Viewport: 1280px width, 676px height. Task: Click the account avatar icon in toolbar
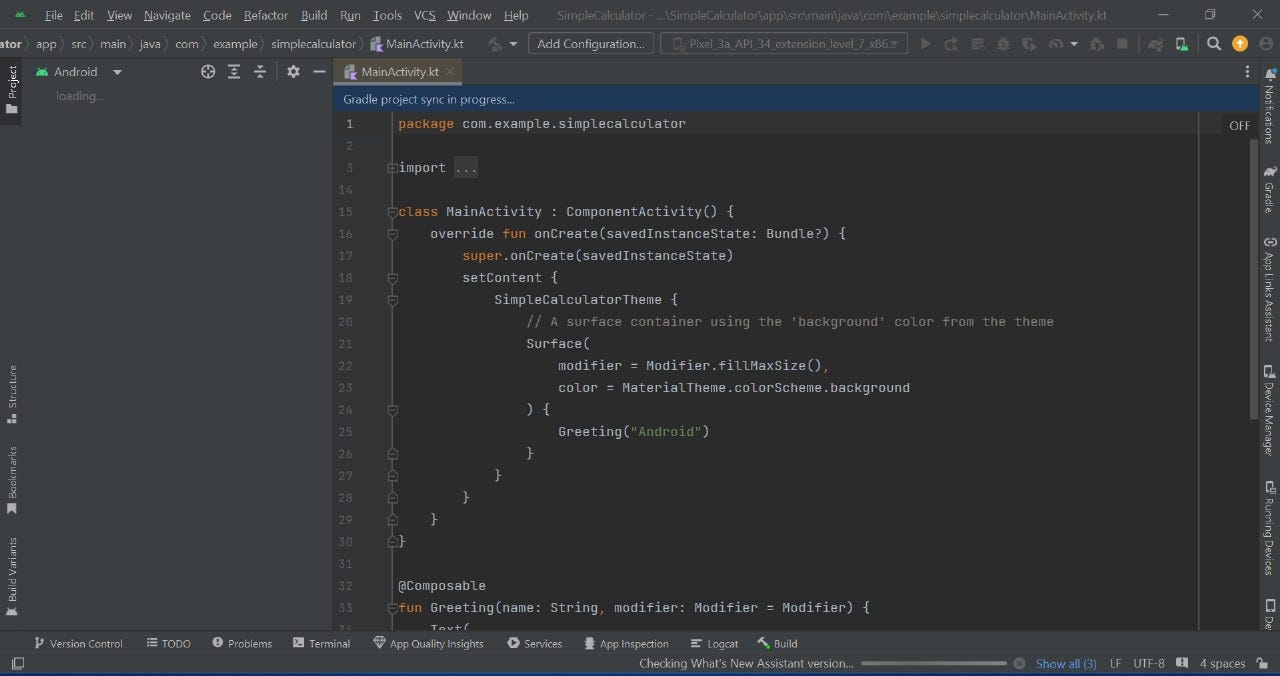1264,44
